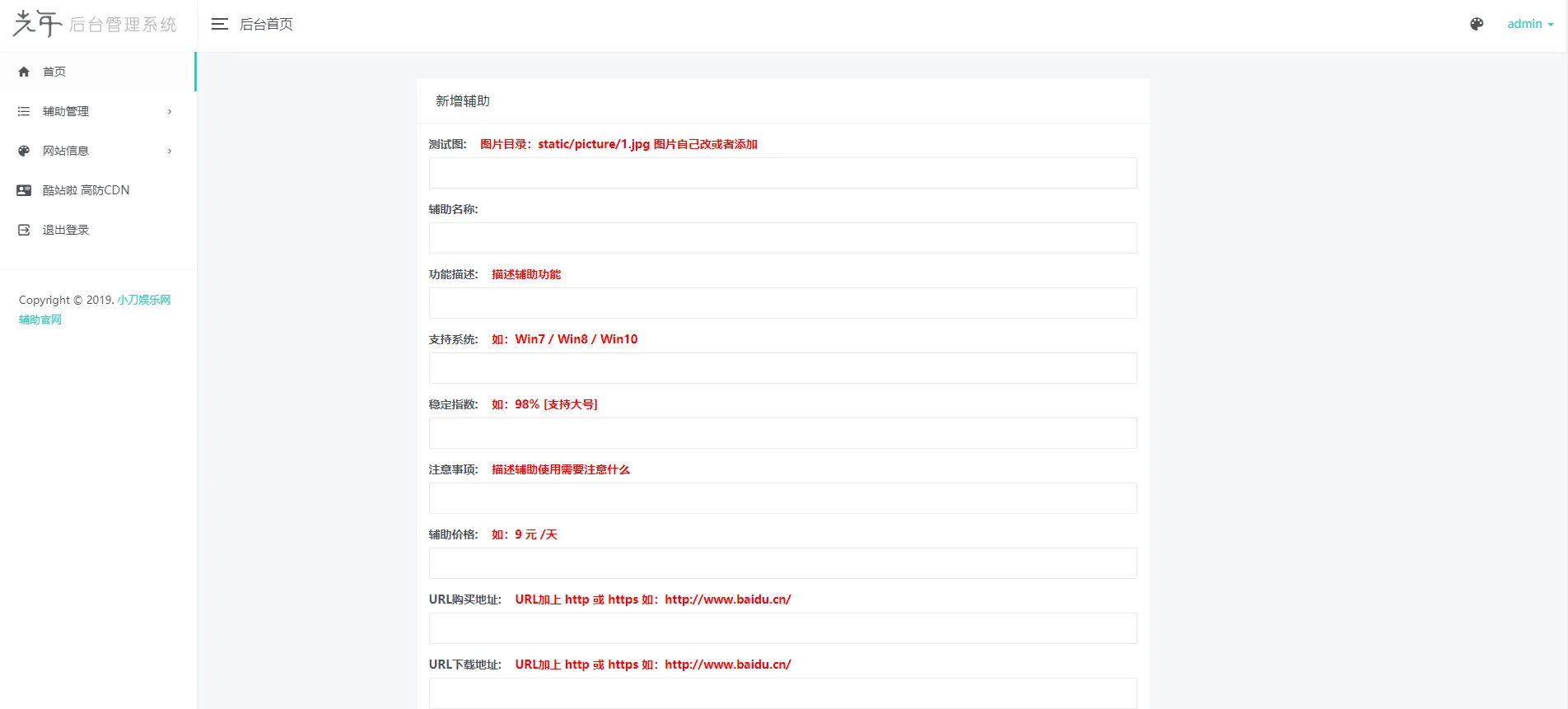The image size is (1568, 709).
Task: Select 退出登录 menu item
Action: (66, 230)
